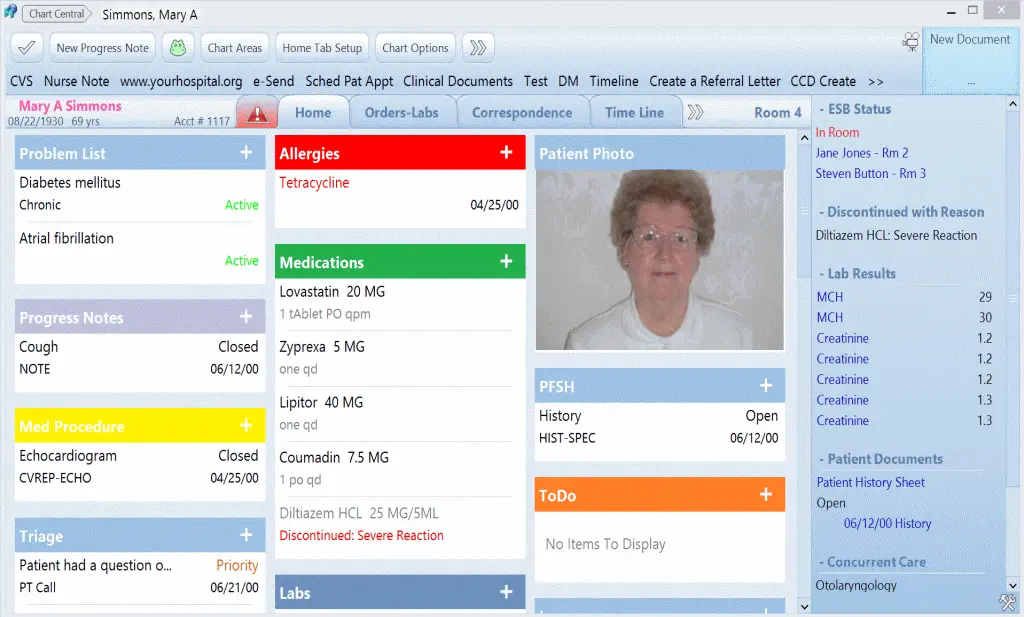Expand the toolbar overflow chevrons

pyautogui.click(x=477, y=47)
